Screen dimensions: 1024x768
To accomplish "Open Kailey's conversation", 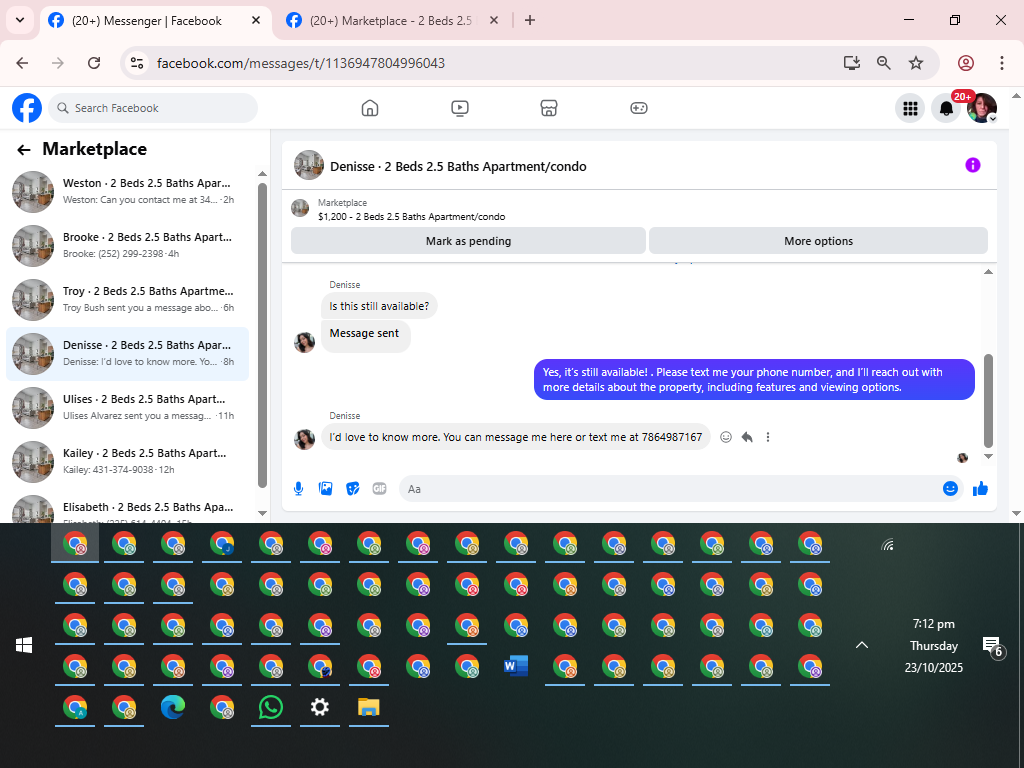I will point(127,462).
